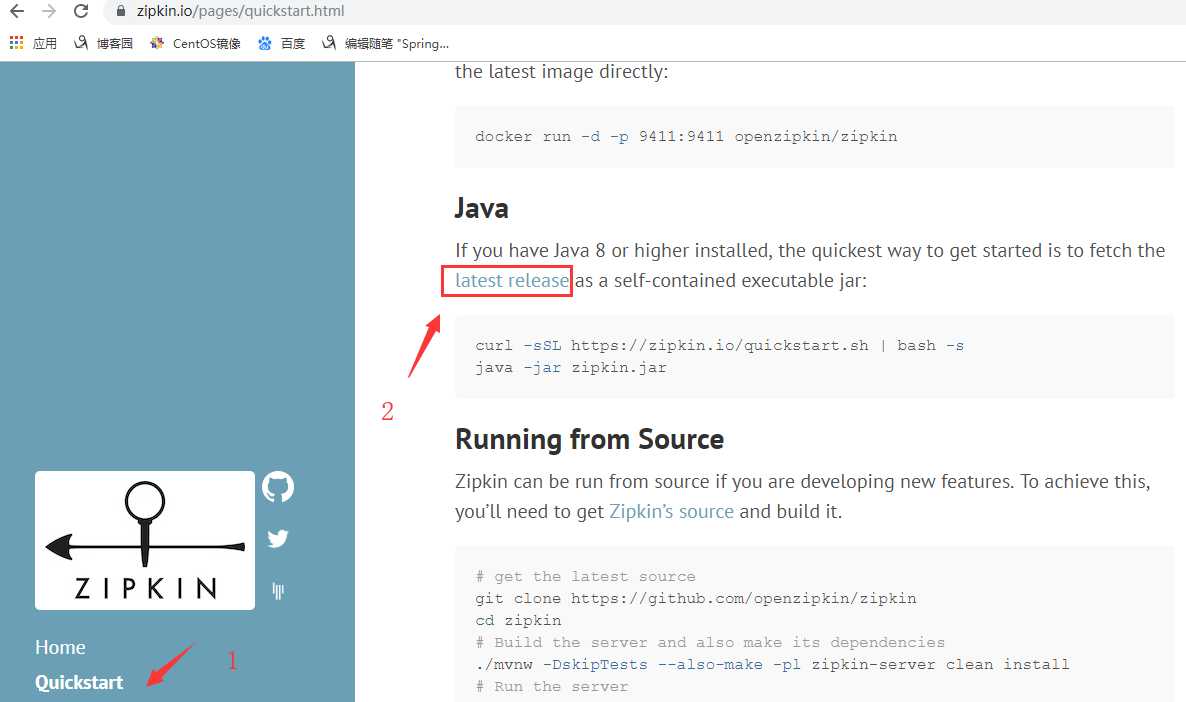Open the CentOS镜像 bookmark
This screenshot has height=702, width=1186.
(196, 43)
